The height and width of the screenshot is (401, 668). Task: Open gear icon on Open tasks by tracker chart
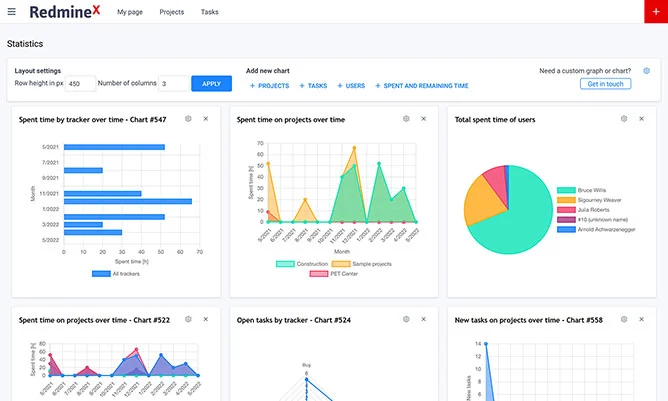point(406,319)
